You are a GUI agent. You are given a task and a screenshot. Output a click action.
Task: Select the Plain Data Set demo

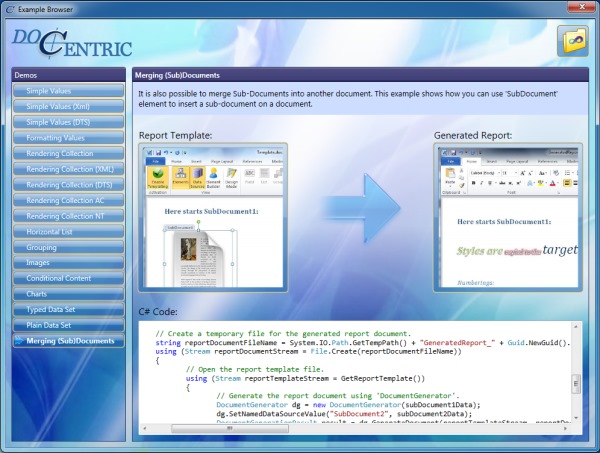pos(68,325)
